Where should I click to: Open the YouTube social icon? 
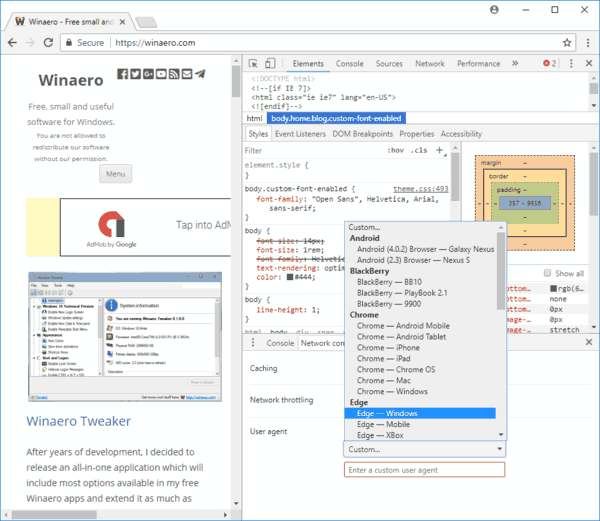(x=161, y=74)
